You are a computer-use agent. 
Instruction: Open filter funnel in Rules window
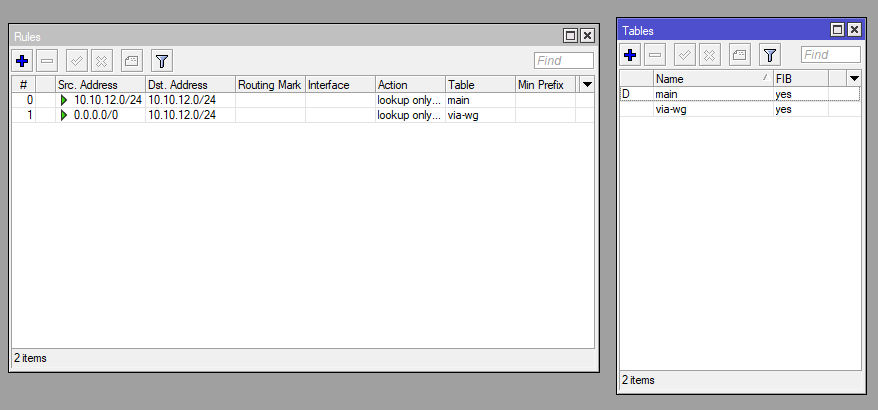162,60
